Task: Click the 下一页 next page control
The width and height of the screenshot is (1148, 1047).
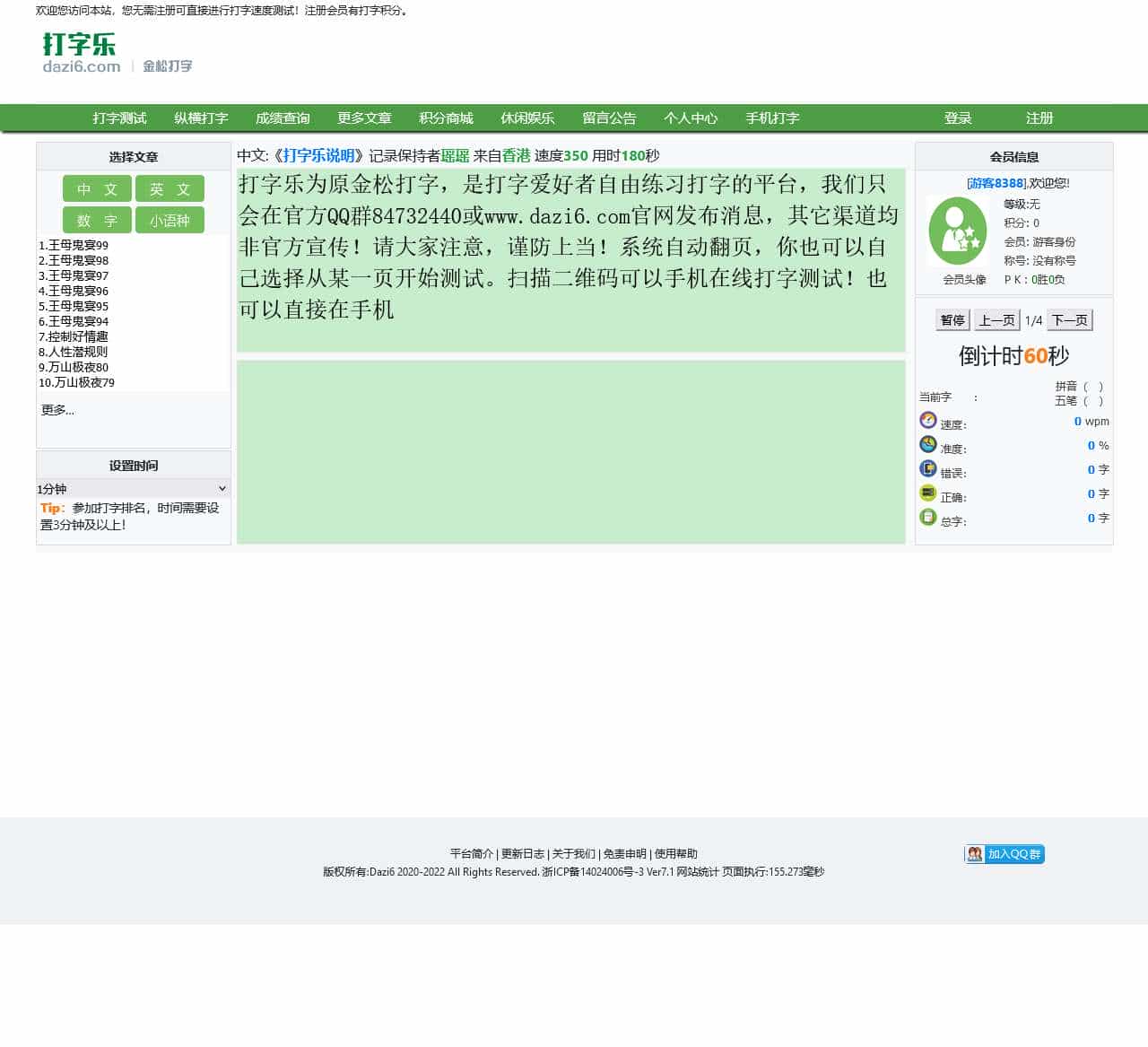Action: click(x=1069, y=319)
